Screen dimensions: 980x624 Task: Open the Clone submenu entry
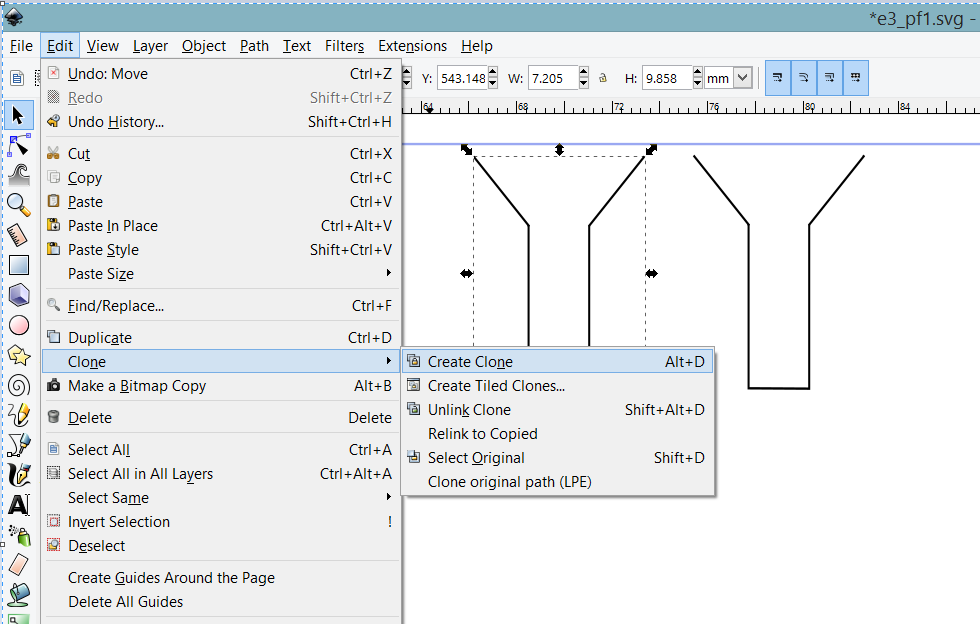click(x=221, y=361)
